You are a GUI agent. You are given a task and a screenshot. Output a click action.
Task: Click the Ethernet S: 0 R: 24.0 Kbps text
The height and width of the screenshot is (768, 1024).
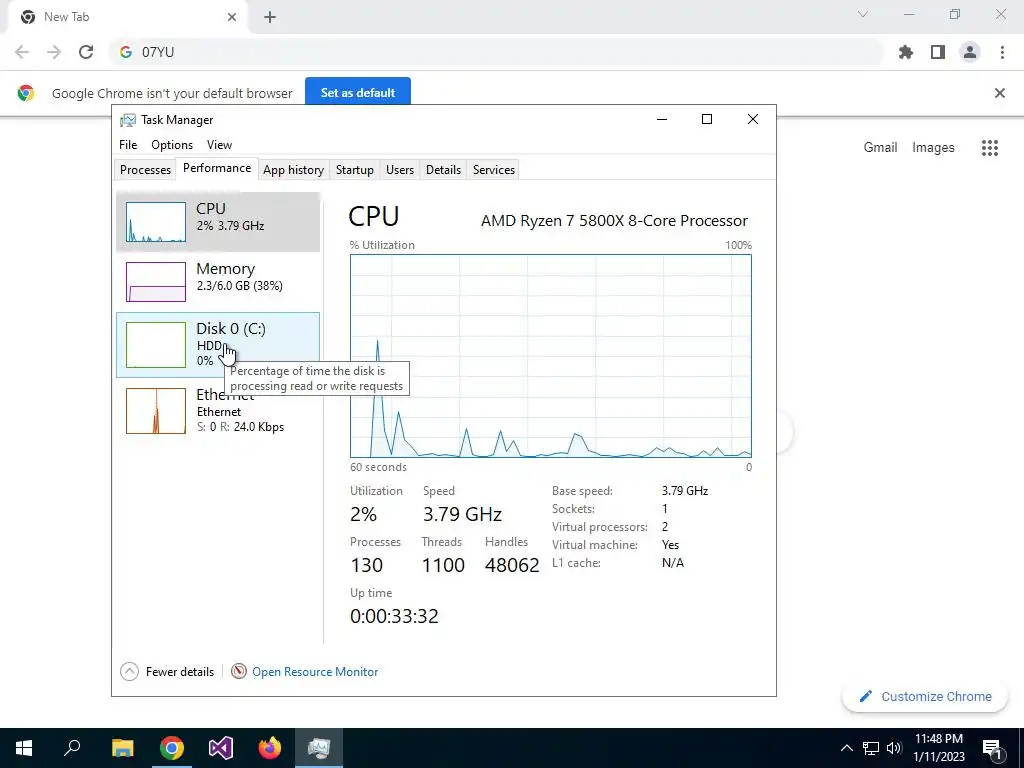240,427
